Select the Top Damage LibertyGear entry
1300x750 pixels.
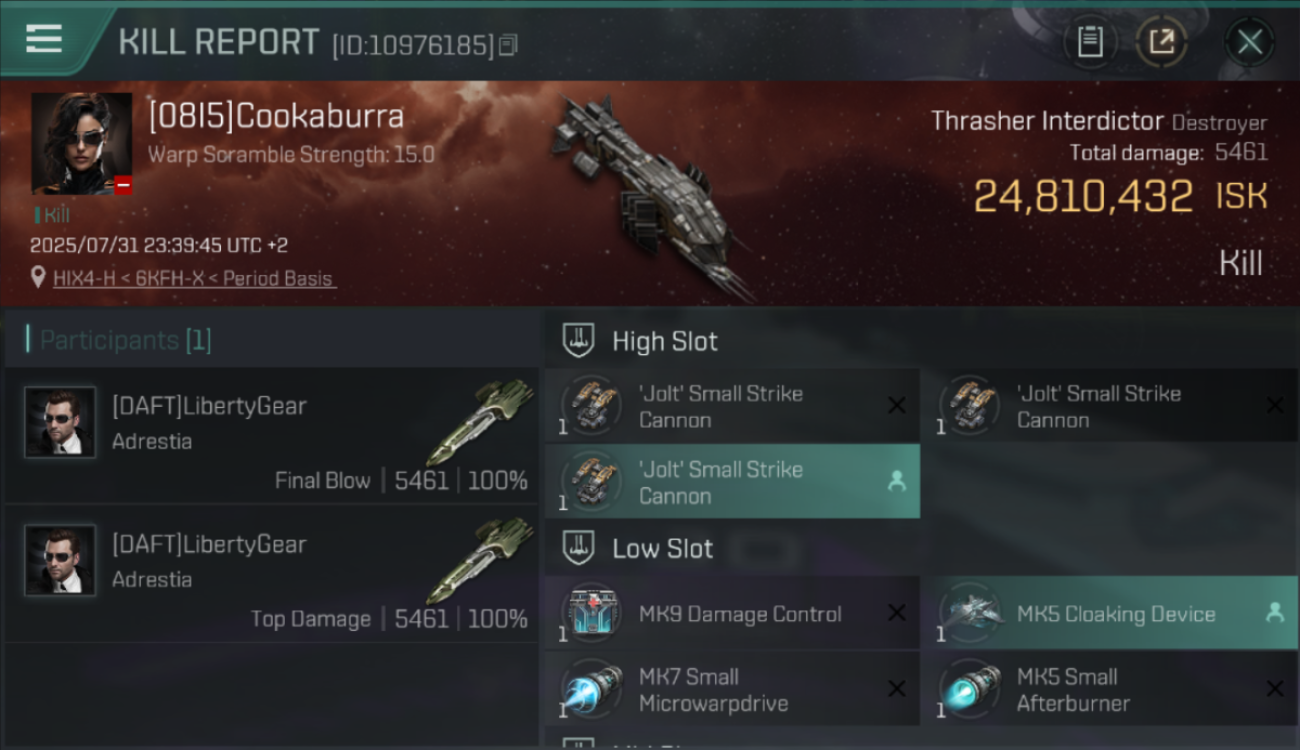272,574
